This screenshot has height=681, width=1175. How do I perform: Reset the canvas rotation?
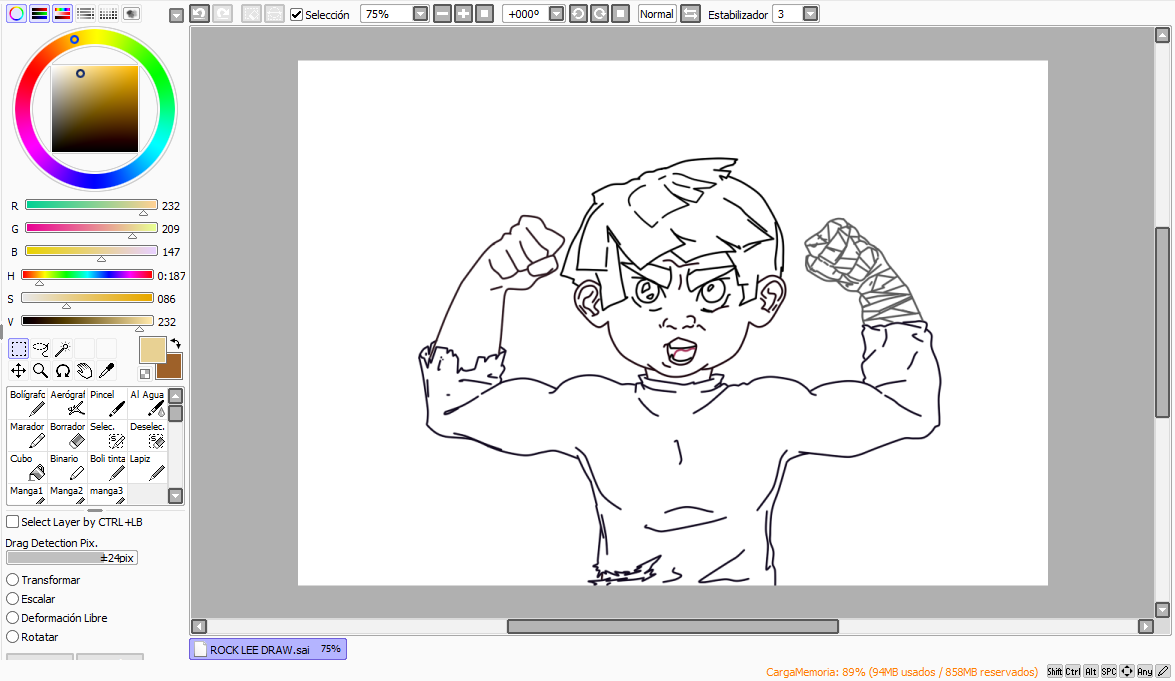point(620,13)
